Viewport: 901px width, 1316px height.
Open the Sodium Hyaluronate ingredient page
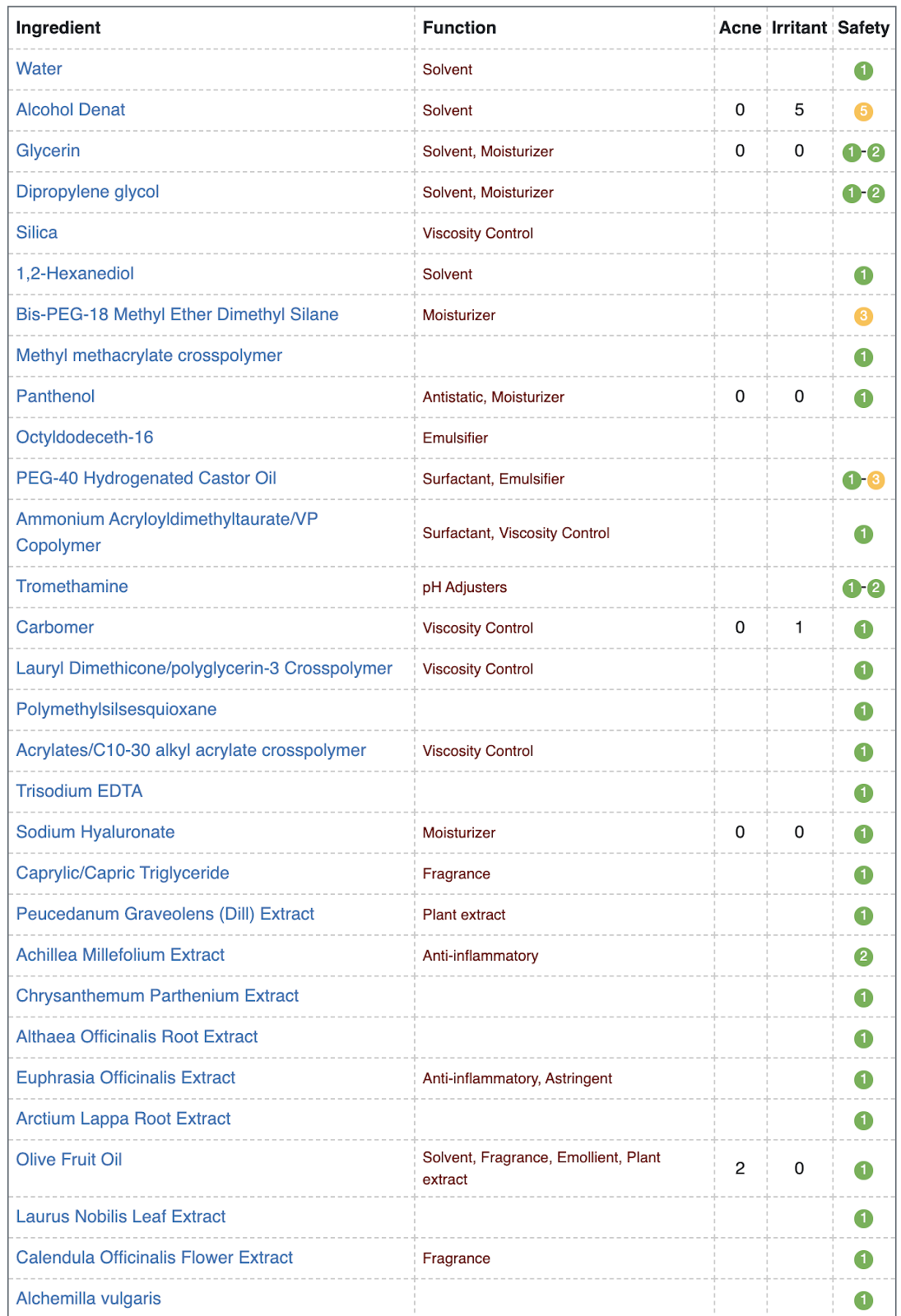(x=95, y=832)
